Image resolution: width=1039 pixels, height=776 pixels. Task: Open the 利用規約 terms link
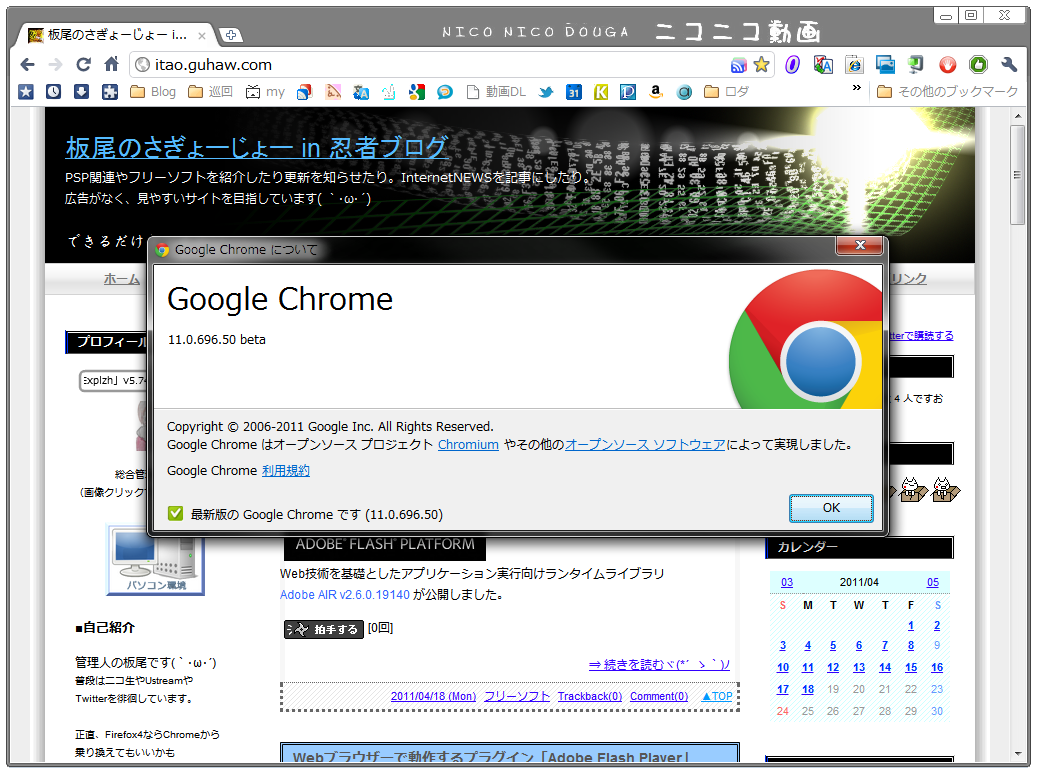[x=286, y=471]
